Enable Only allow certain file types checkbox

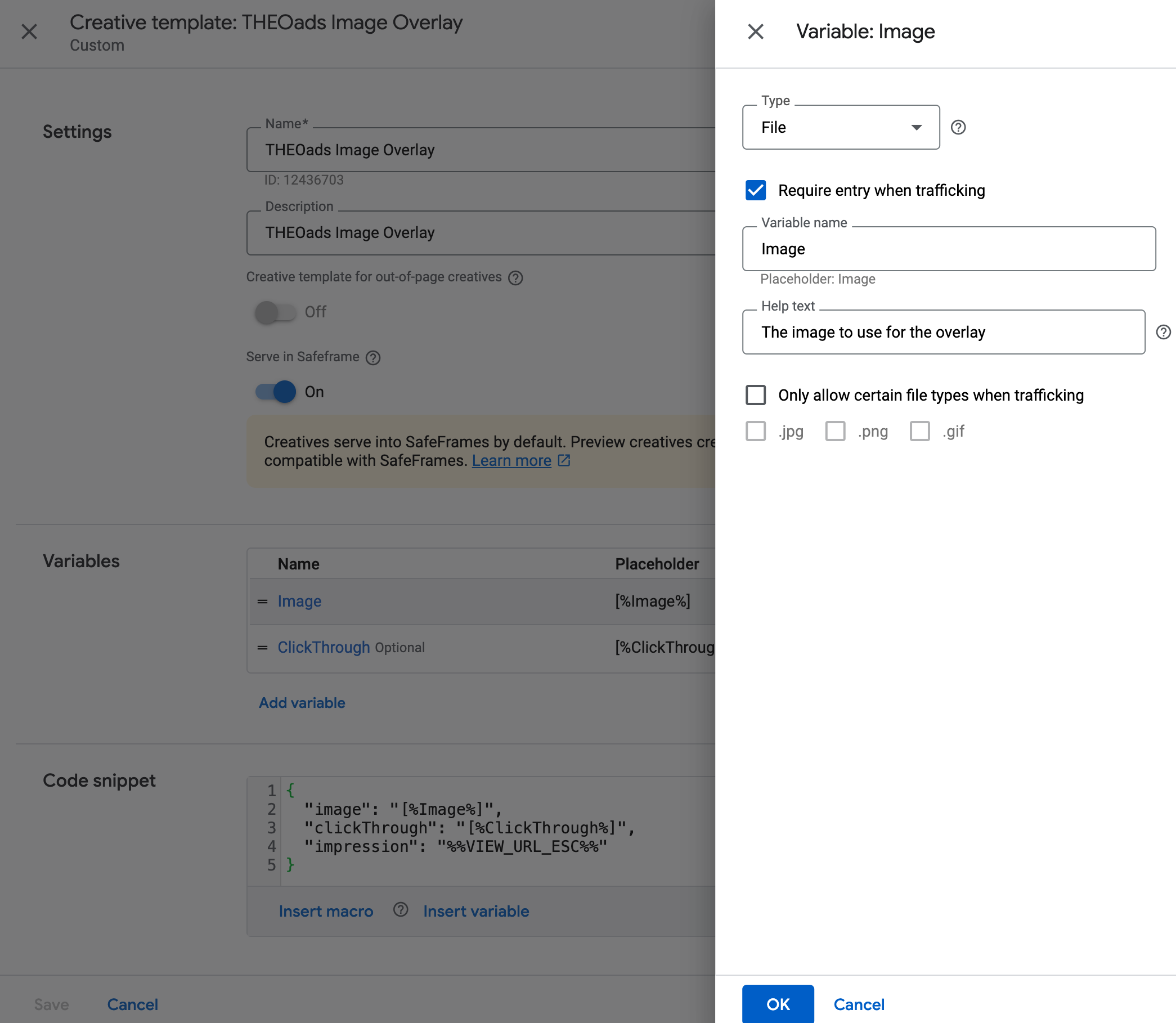(755, 395)
